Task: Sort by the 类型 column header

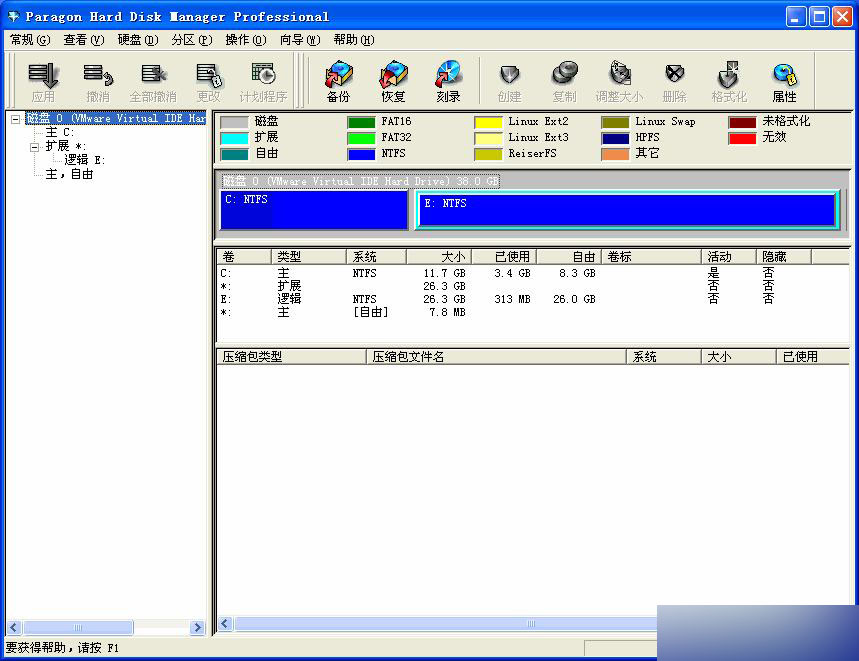Action: tap(309, 257)
